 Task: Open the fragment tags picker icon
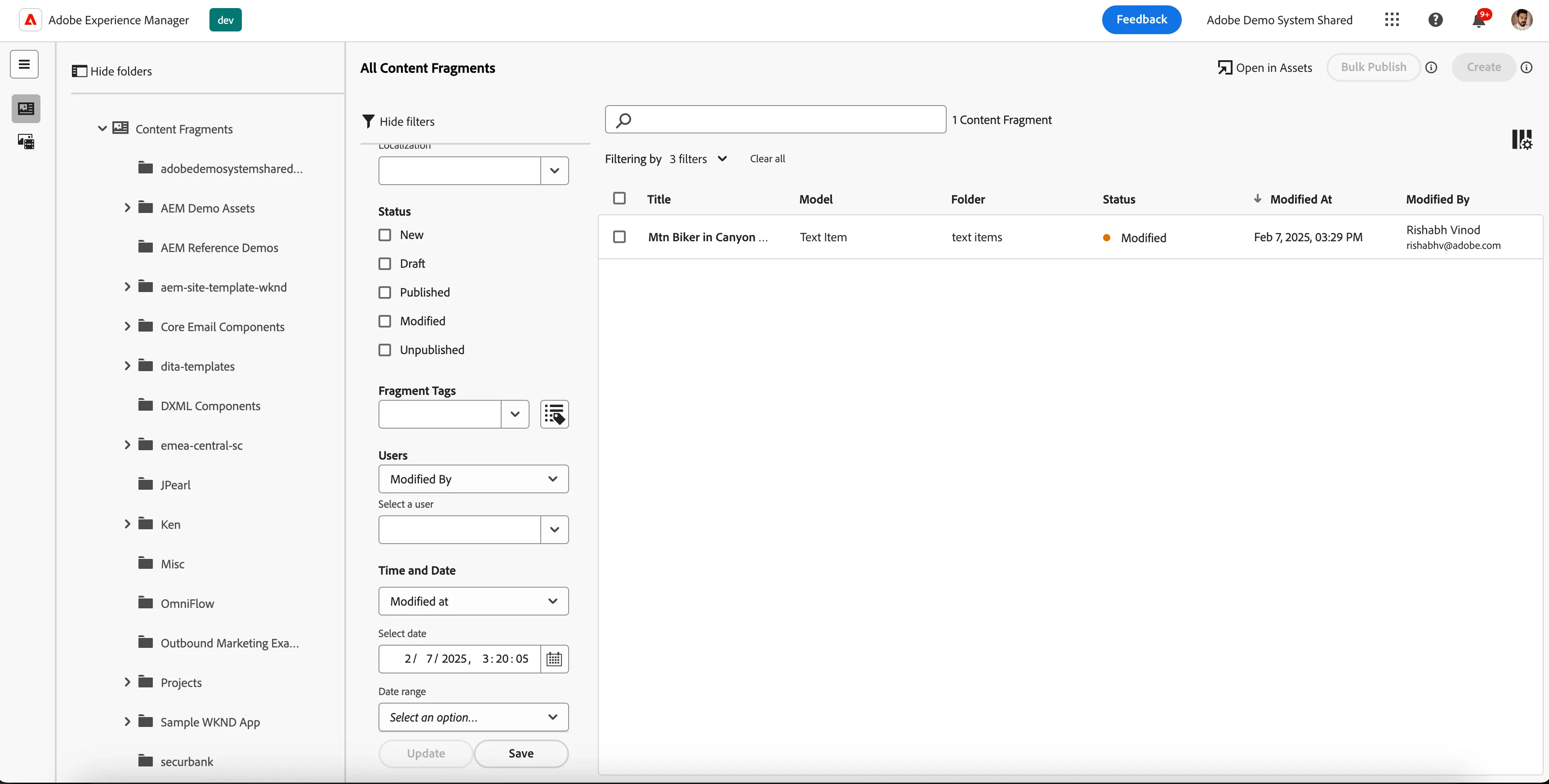[x=554, y=414]
